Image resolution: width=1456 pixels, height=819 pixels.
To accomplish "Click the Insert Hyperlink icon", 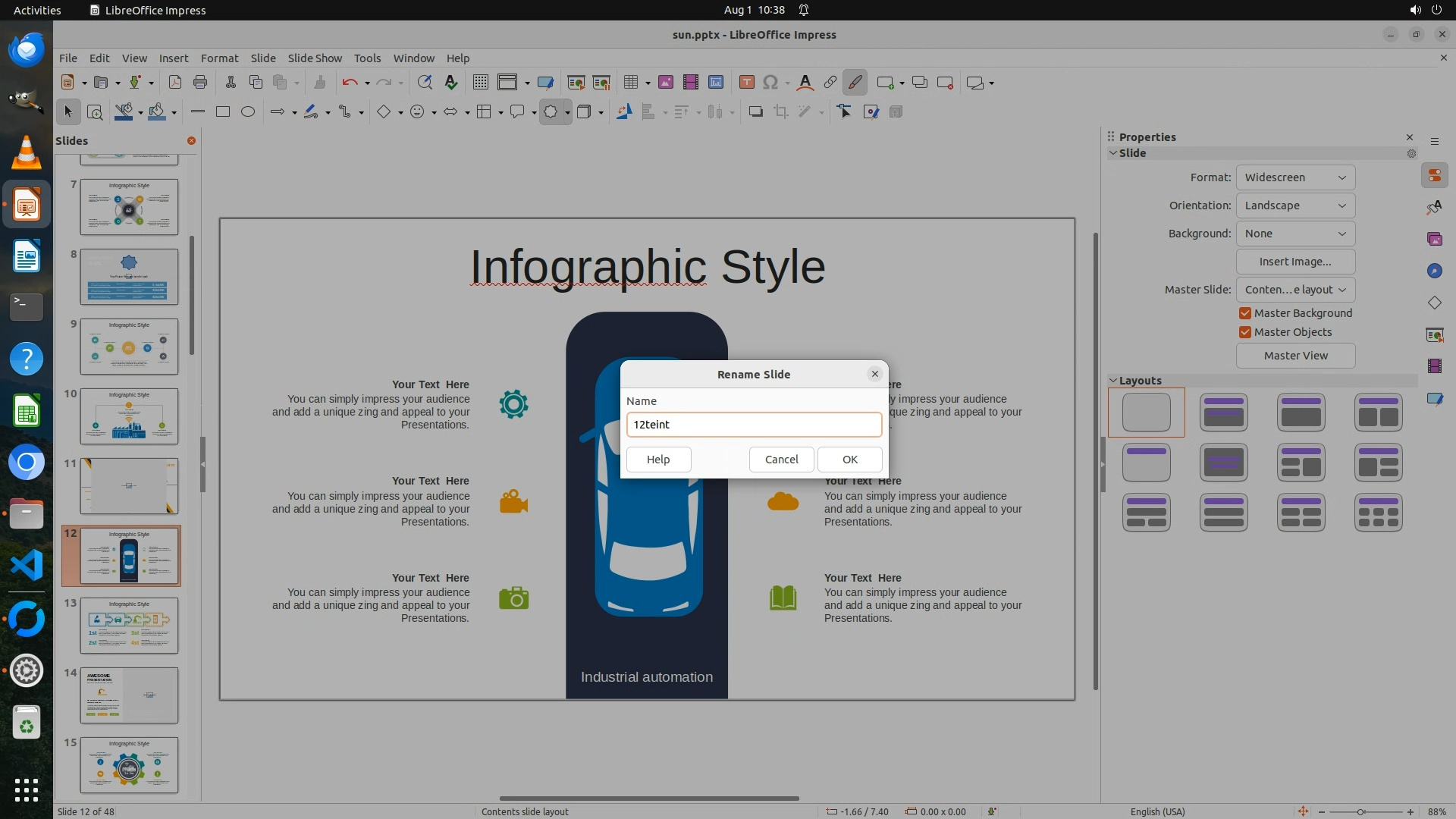I will pyautogui.click(x=830, y=83).
